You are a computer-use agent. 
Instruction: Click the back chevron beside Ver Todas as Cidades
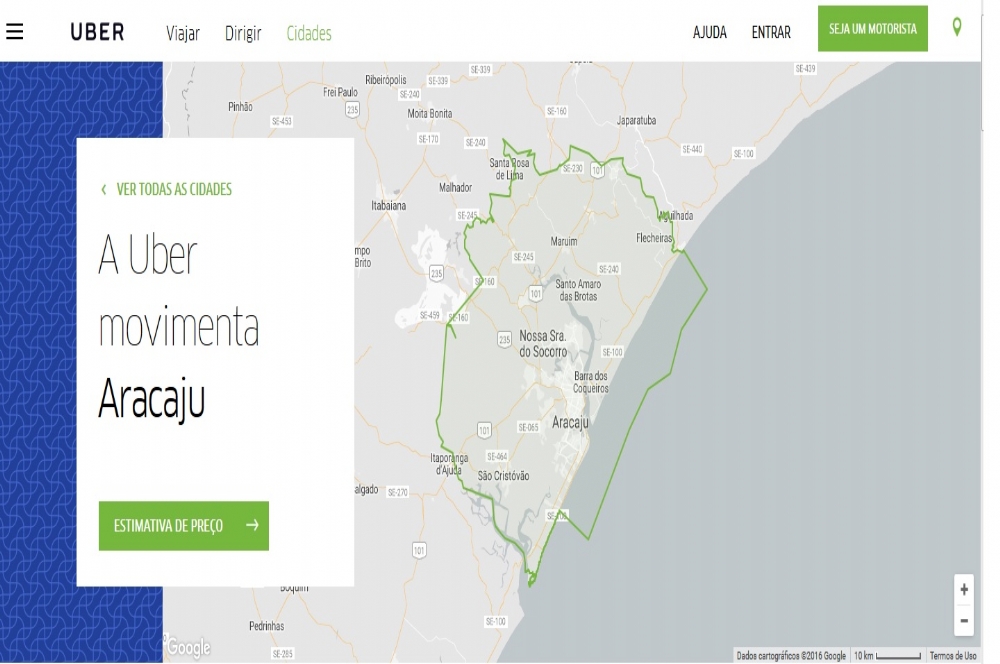(104, 189)
